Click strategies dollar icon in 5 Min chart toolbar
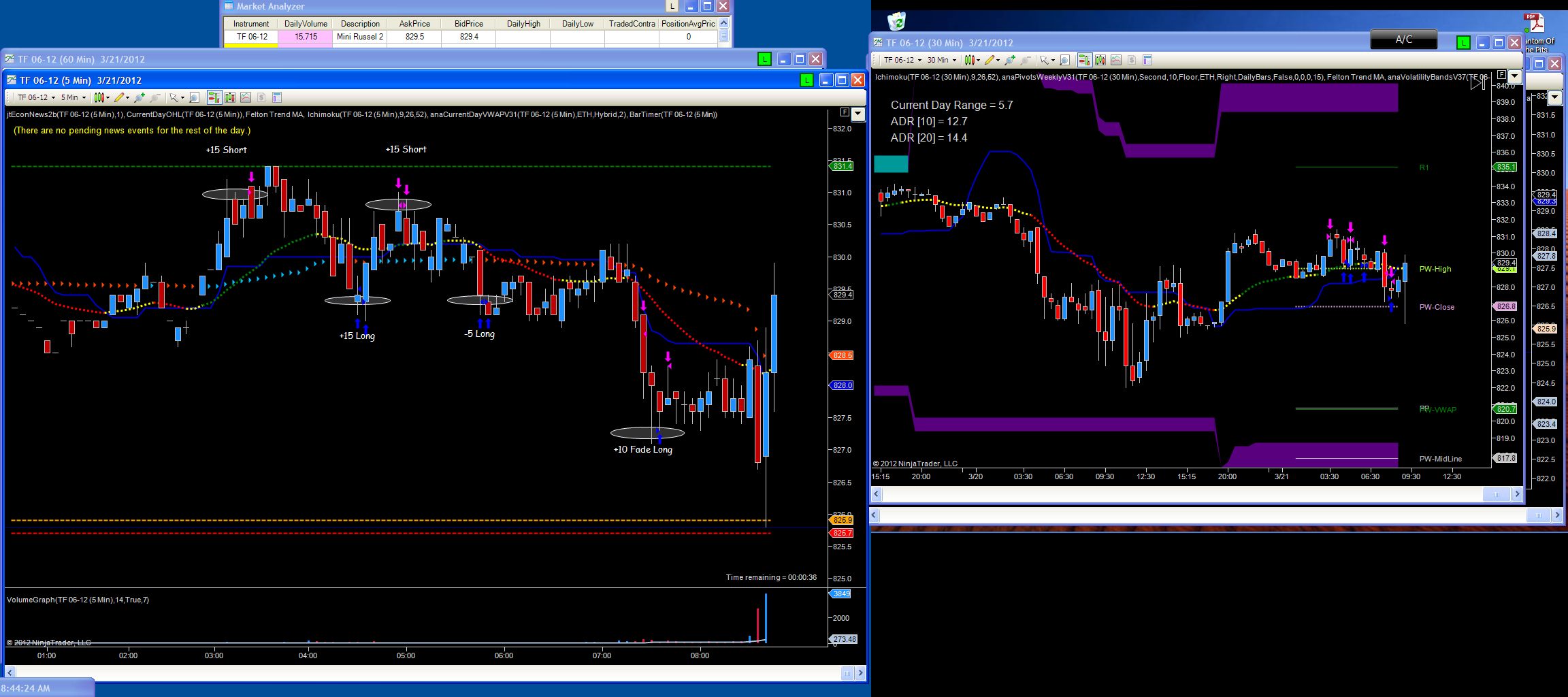Image resolution: width=1568 pixels, height=697 pixels. (x=261, y=97)
